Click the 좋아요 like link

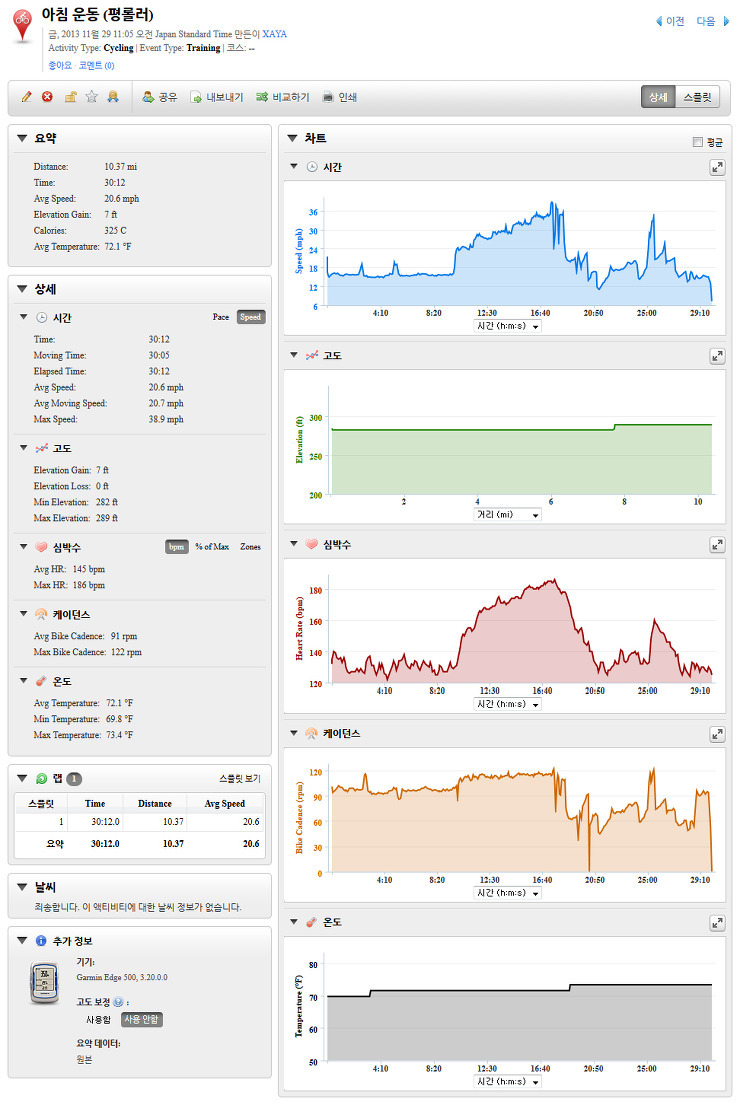[x=60, y=66]
